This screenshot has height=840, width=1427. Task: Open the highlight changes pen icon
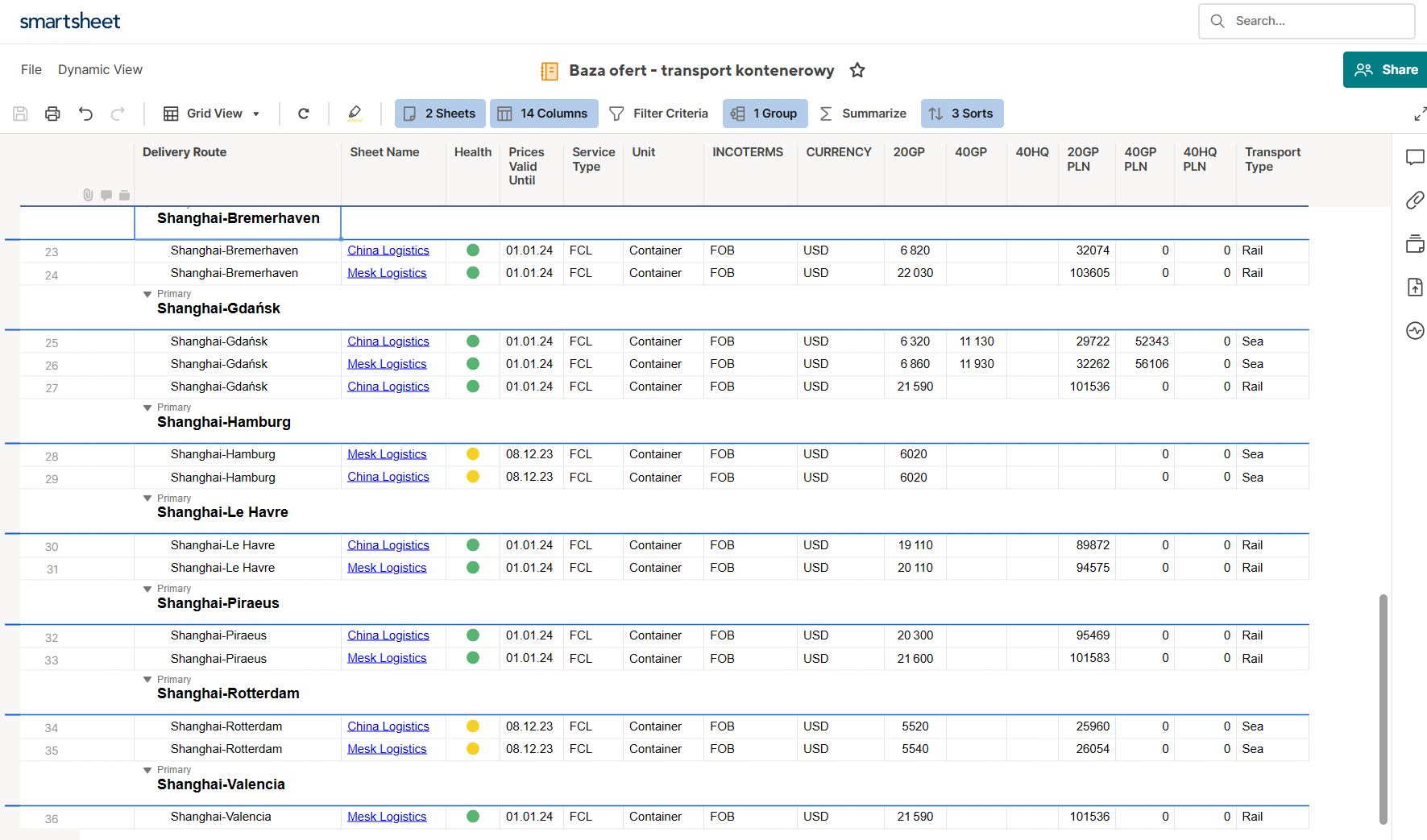[x=355, y=114]
